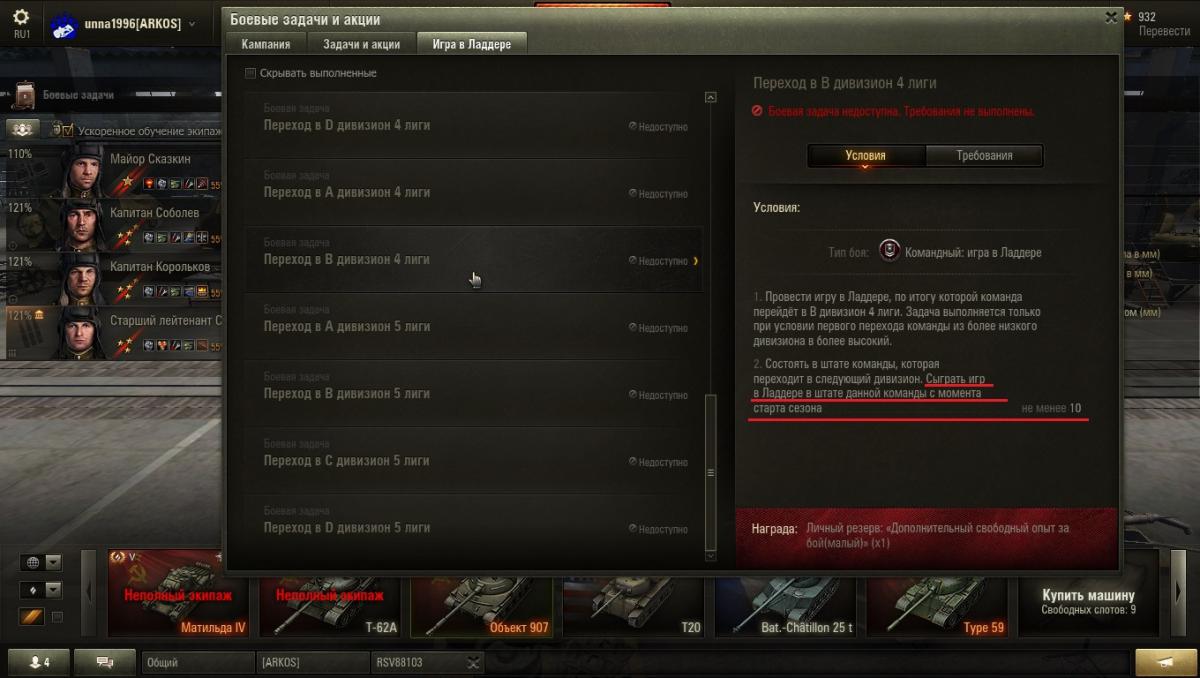The width and height of the screenshot is (1200, 678).
Task: Open the Задачи и акции tab
Action: click(361, 44)
